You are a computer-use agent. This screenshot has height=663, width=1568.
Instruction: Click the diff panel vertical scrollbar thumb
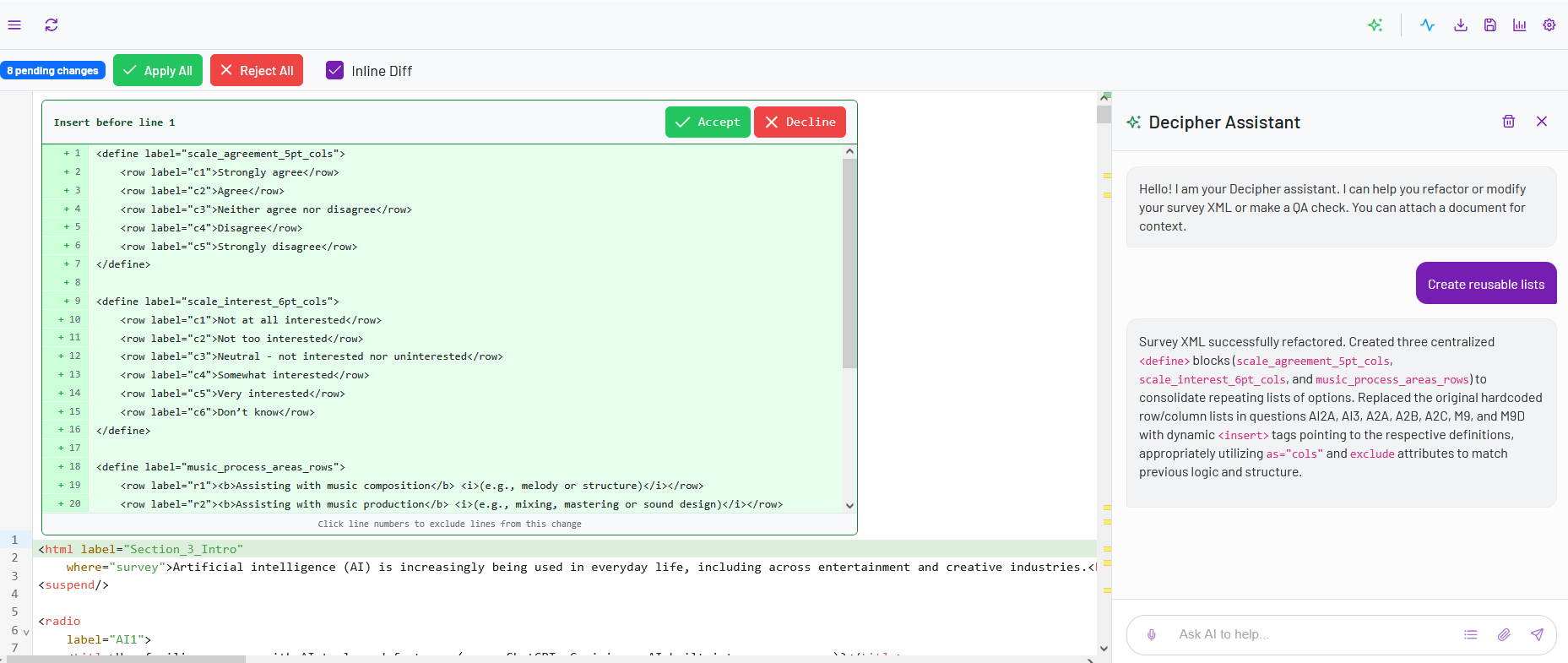[x=849, y=264]
